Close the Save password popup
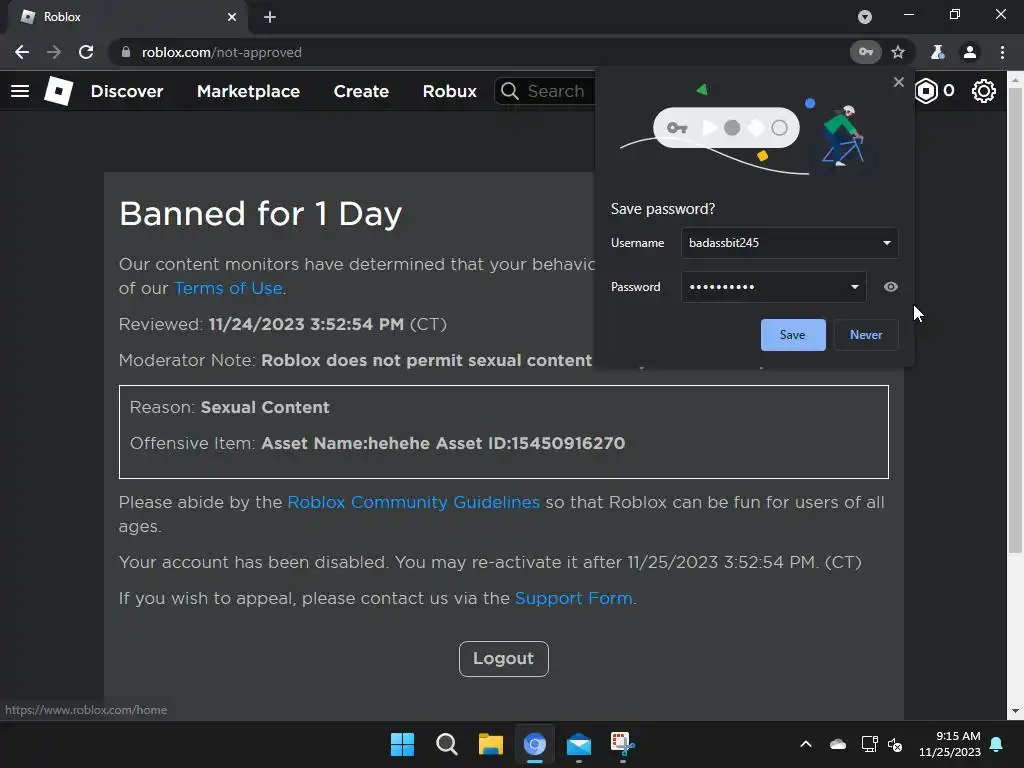Screen dimensions: 1024x768 (899, 82)
